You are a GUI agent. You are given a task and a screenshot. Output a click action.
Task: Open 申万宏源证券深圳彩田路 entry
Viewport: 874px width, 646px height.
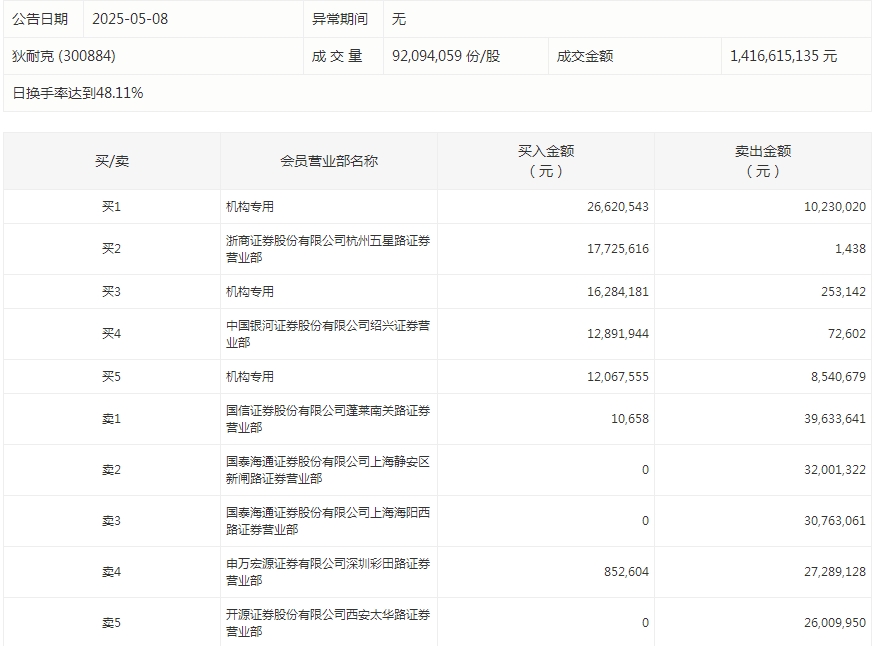click(x=328, y=572)
